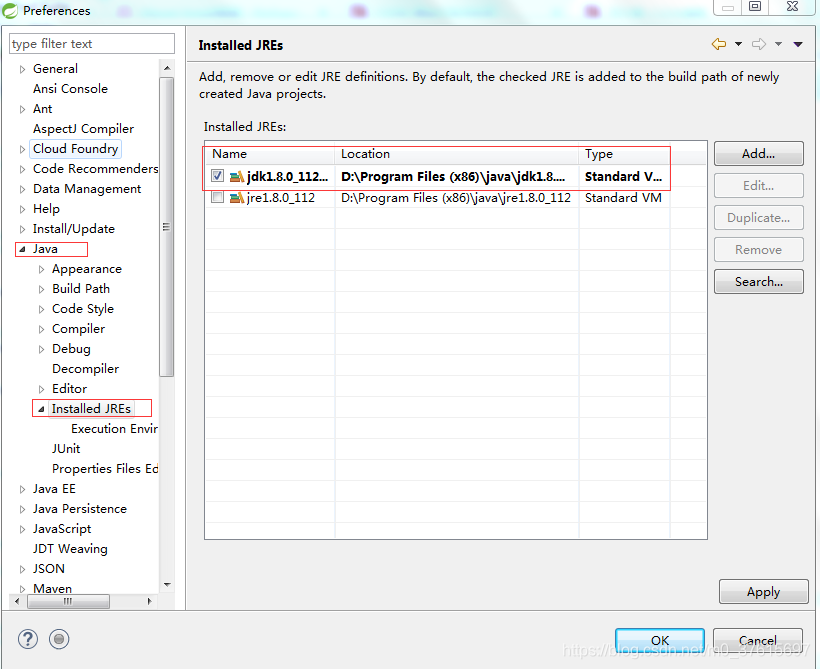Screen dimensions: 820x669
Task: Check the jre1.8.0_112 checkbox
Action: [x=217, y=197]
